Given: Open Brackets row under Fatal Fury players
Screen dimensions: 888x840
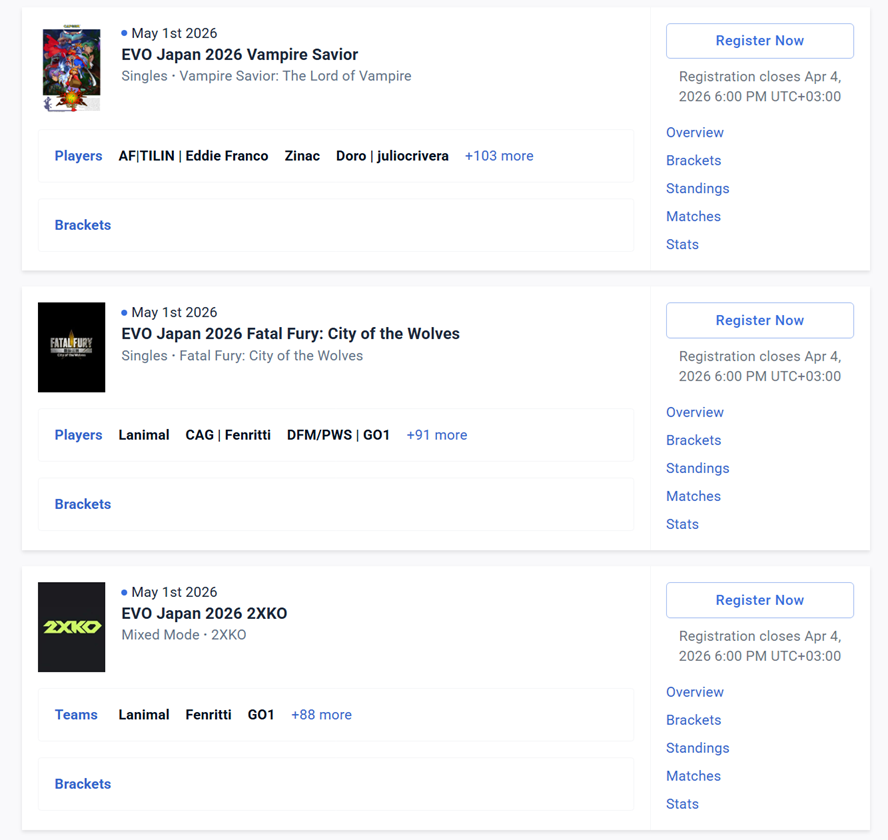Looking at the screenshot, I should point(336,504).
